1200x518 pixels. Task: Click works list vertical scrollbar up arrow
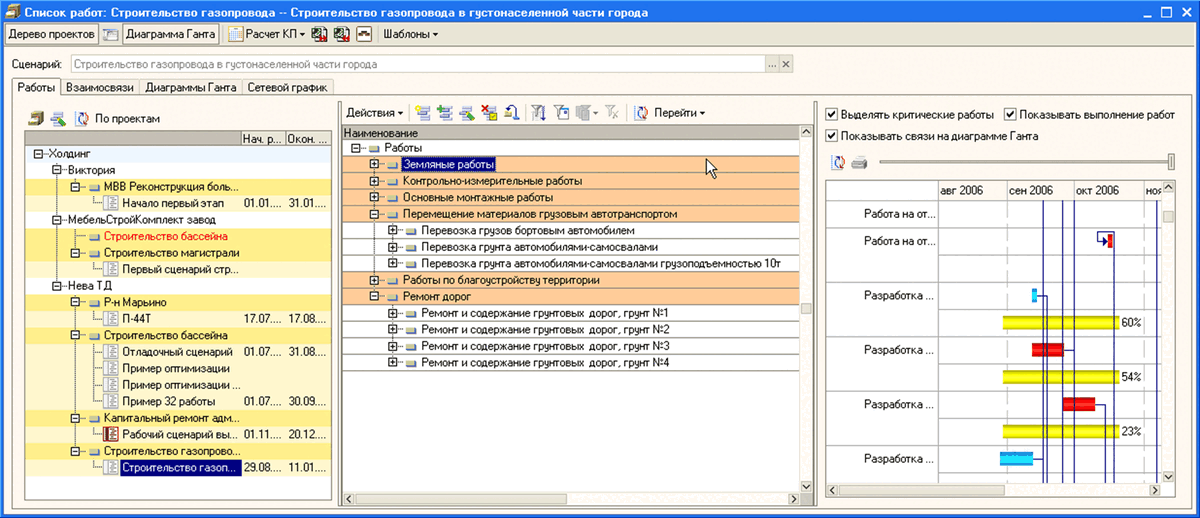click(806, 133)
